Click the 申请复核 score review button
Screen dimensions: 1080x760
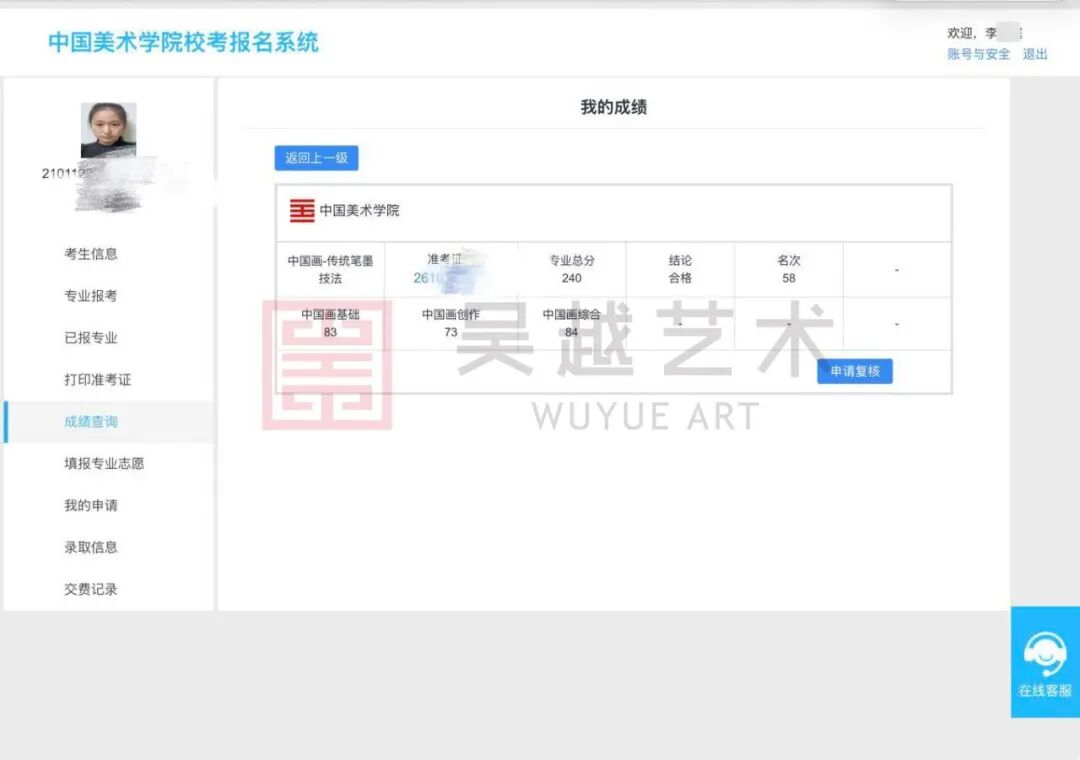[x=854, y=371]
